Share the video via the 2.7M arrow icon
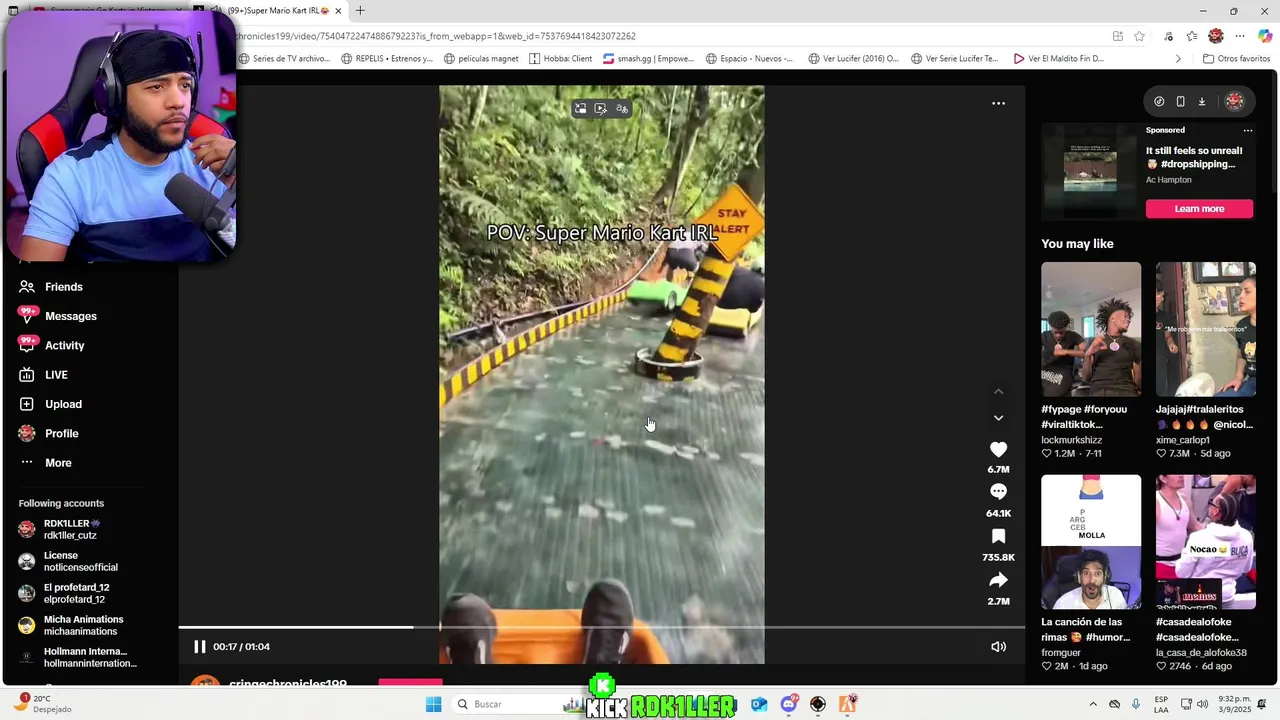 [x=998, y=580]
